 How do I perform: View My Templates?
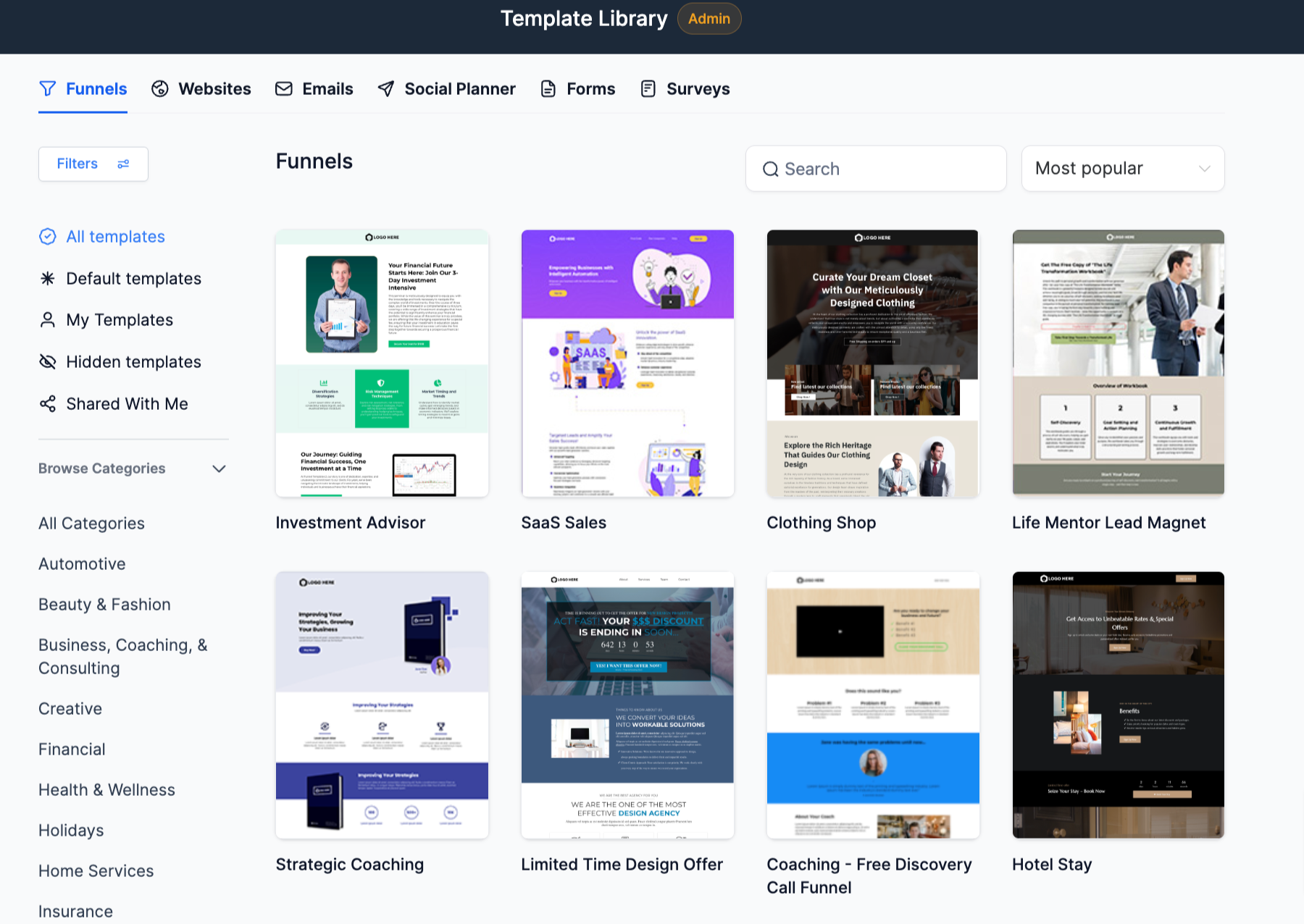[106, 319]
